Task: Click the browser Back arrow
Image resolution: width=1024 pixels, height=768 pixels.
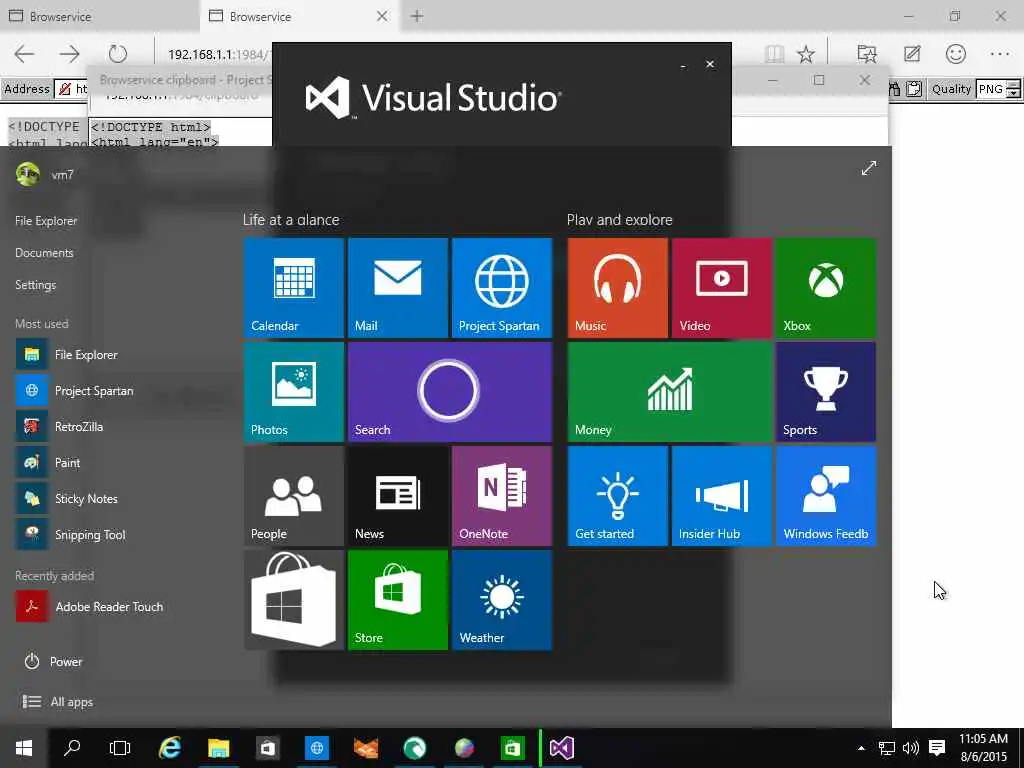Action: click(25, 54)
